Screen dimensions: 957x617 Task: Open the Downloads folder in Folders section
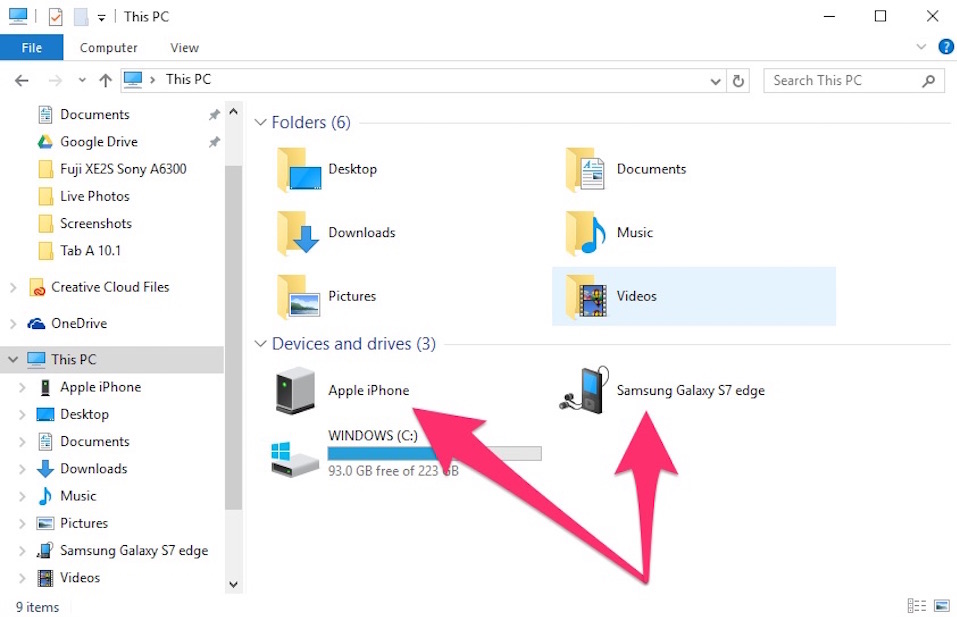336,233
